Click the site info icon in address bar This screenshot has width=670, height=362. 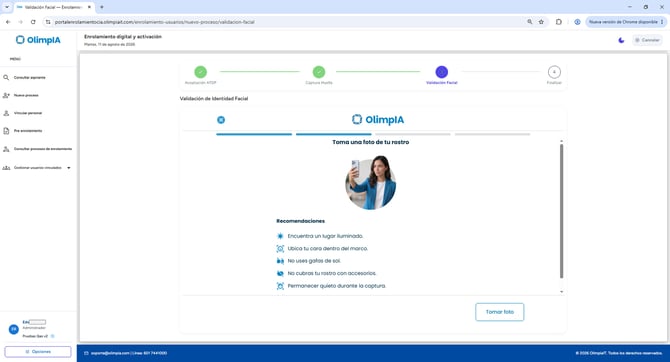click(48, 22)
